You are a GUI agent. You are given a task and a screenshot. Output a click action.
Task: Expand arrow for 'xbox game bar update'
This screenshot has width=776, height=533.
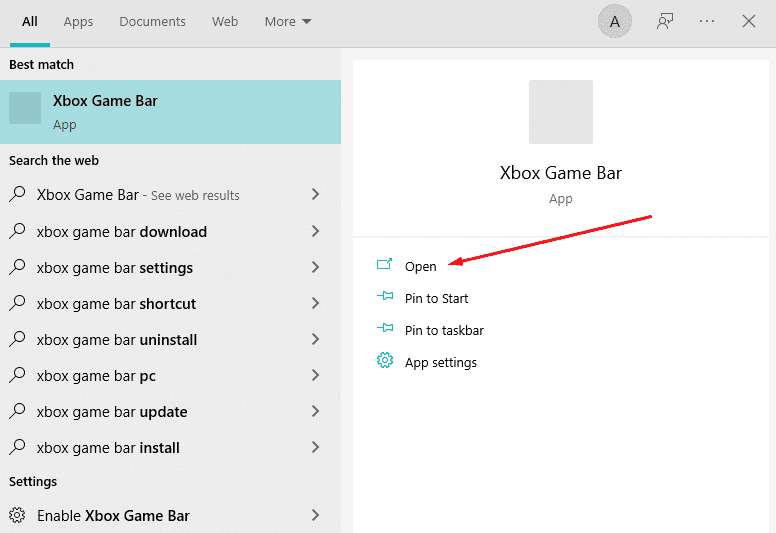(x=315, y=411)
